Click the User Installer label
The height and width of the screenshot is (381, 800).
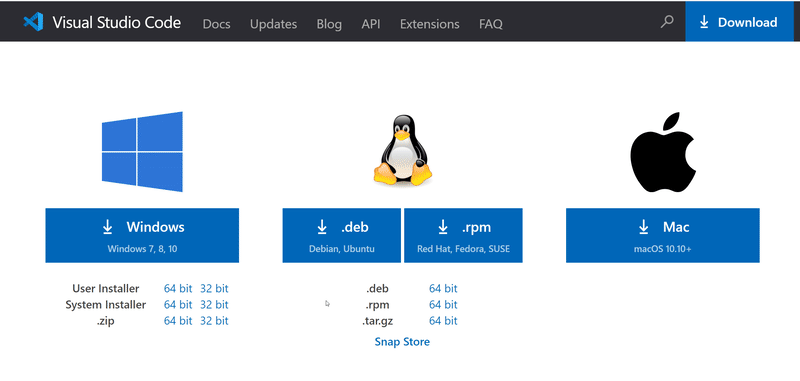coord(106,289)
